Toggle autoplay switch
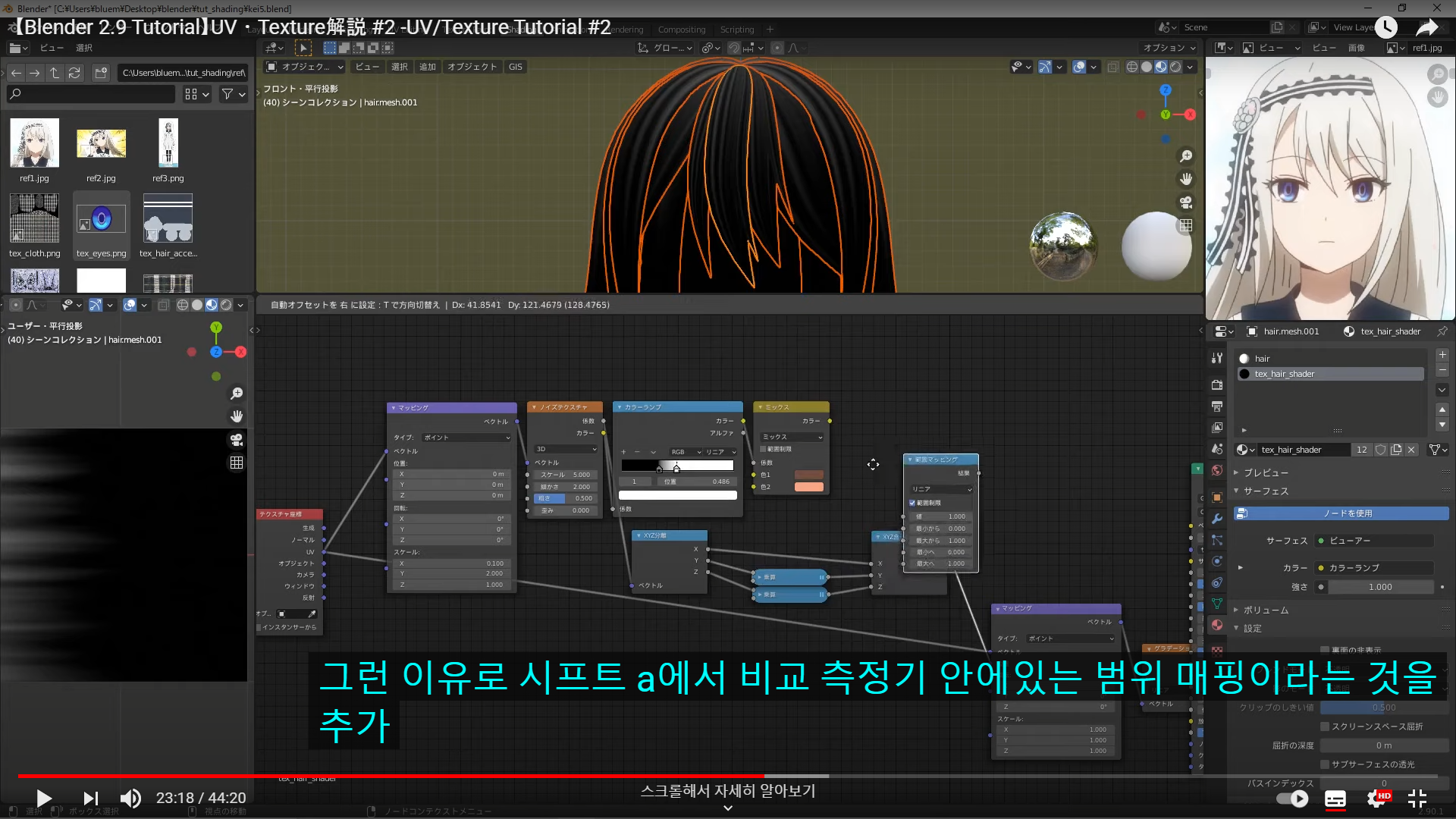1456x819 pixels. tap(1293, 799)
